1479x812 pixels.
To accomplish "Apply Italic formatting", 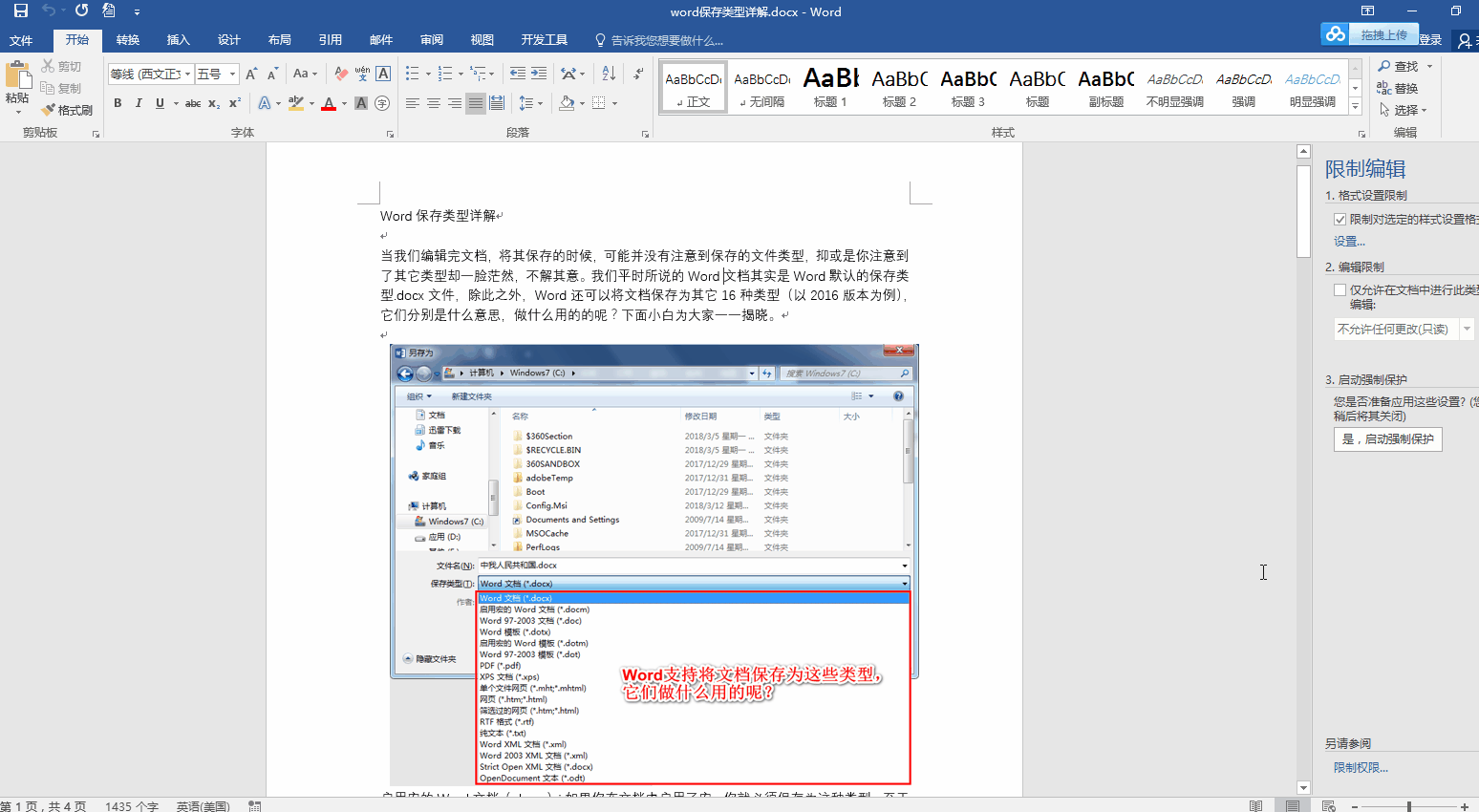I will coord(139,103).
